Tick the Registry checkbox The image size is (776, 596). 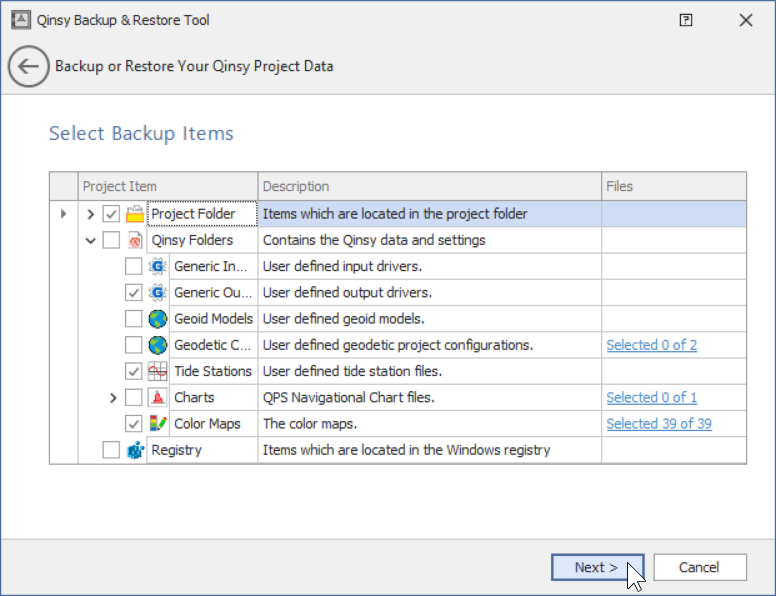tap(111, 450)
